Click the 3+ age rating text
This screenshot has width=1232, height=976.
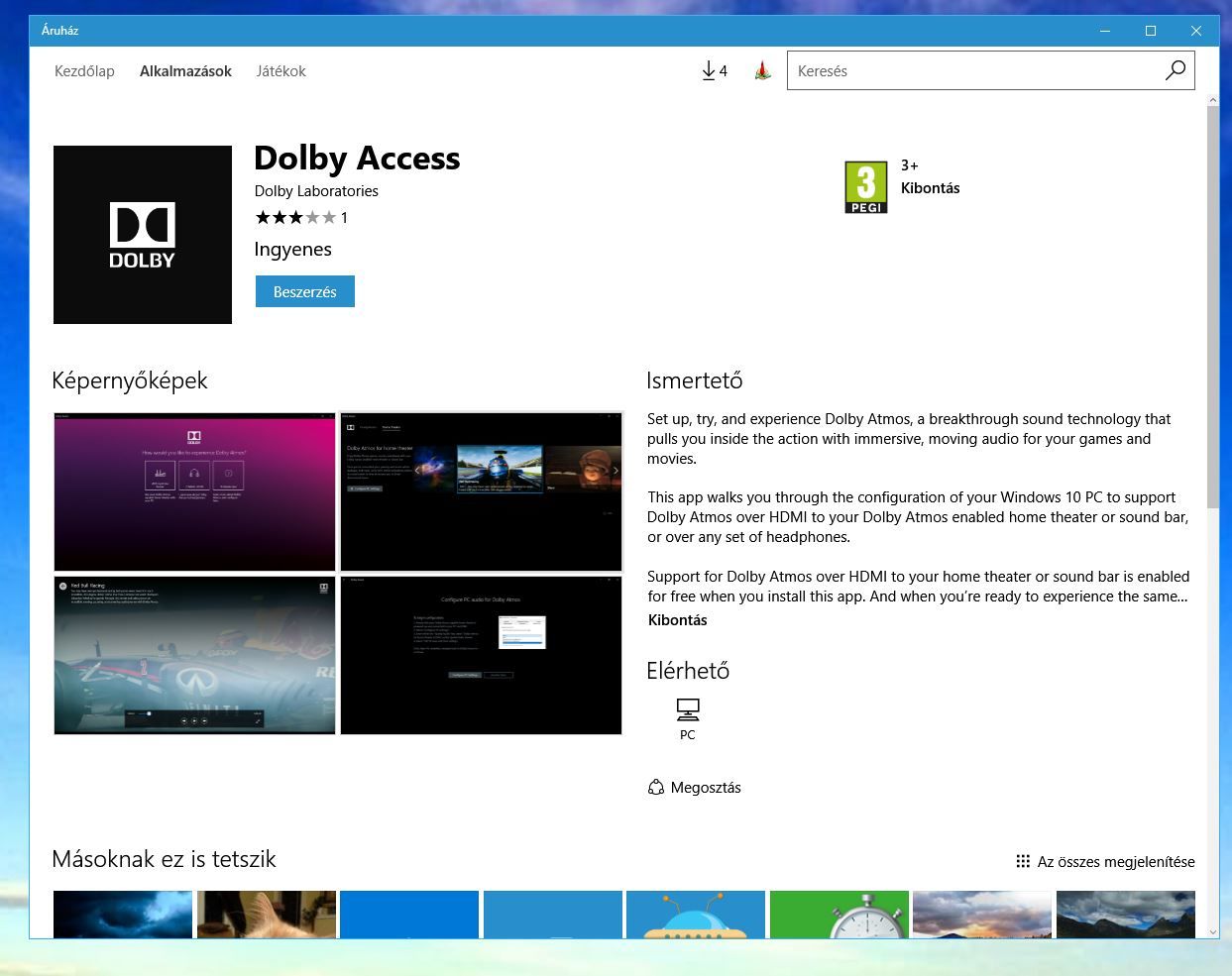pyautogui.click(x=909, y=165)
